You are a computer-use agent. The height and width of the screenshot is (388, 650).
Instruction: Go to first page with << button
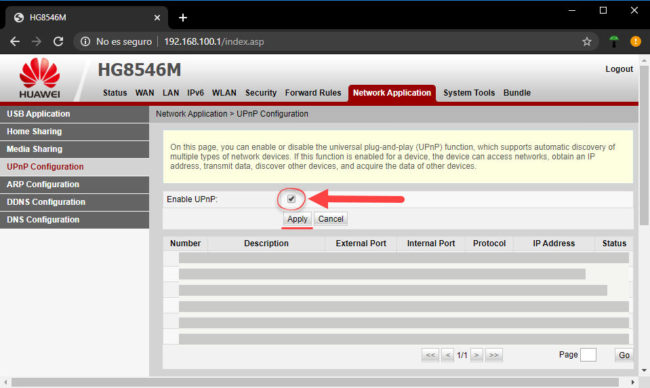pyautogui.click(x=430, y=355)
